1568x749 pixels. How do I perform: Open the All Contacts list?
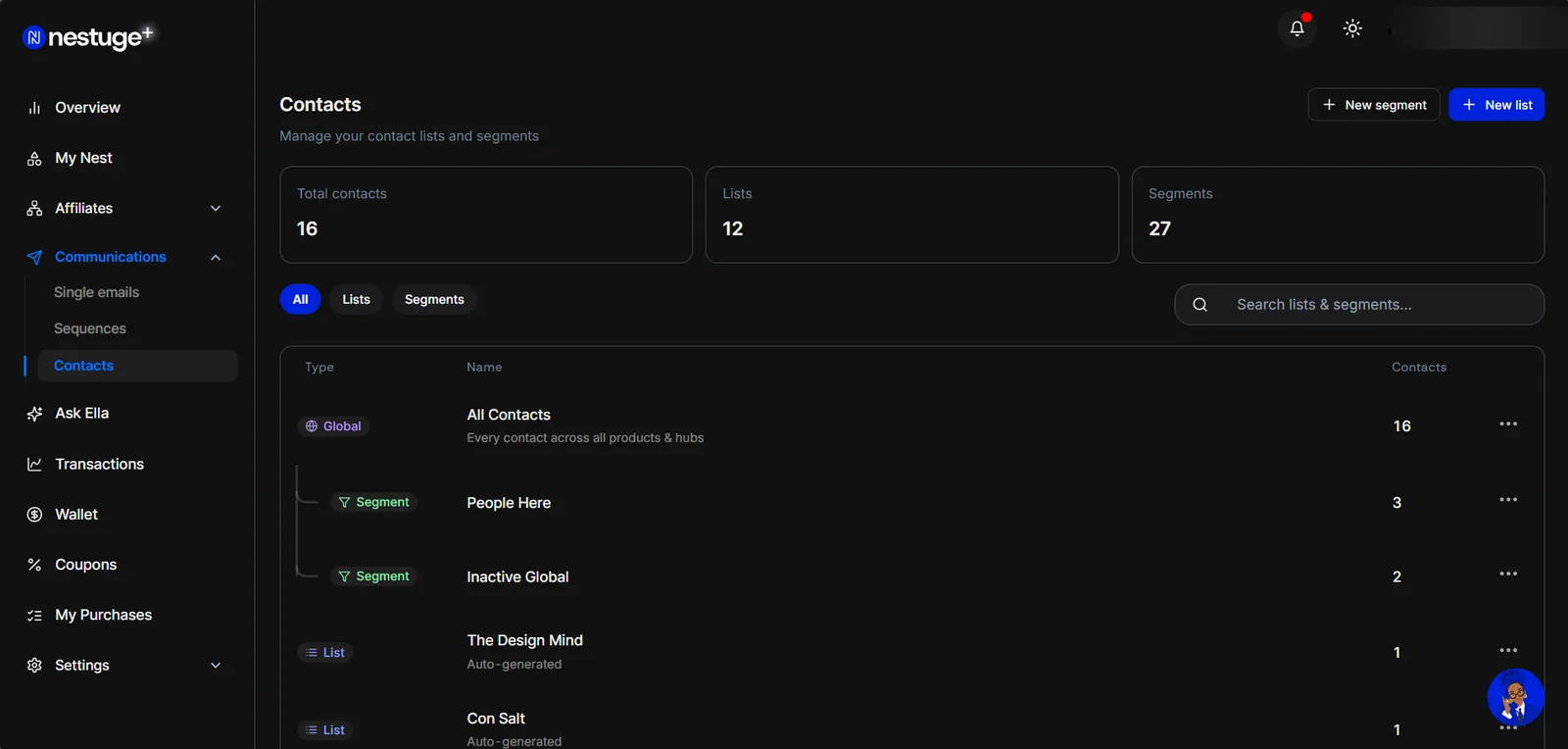pos(509,415)
